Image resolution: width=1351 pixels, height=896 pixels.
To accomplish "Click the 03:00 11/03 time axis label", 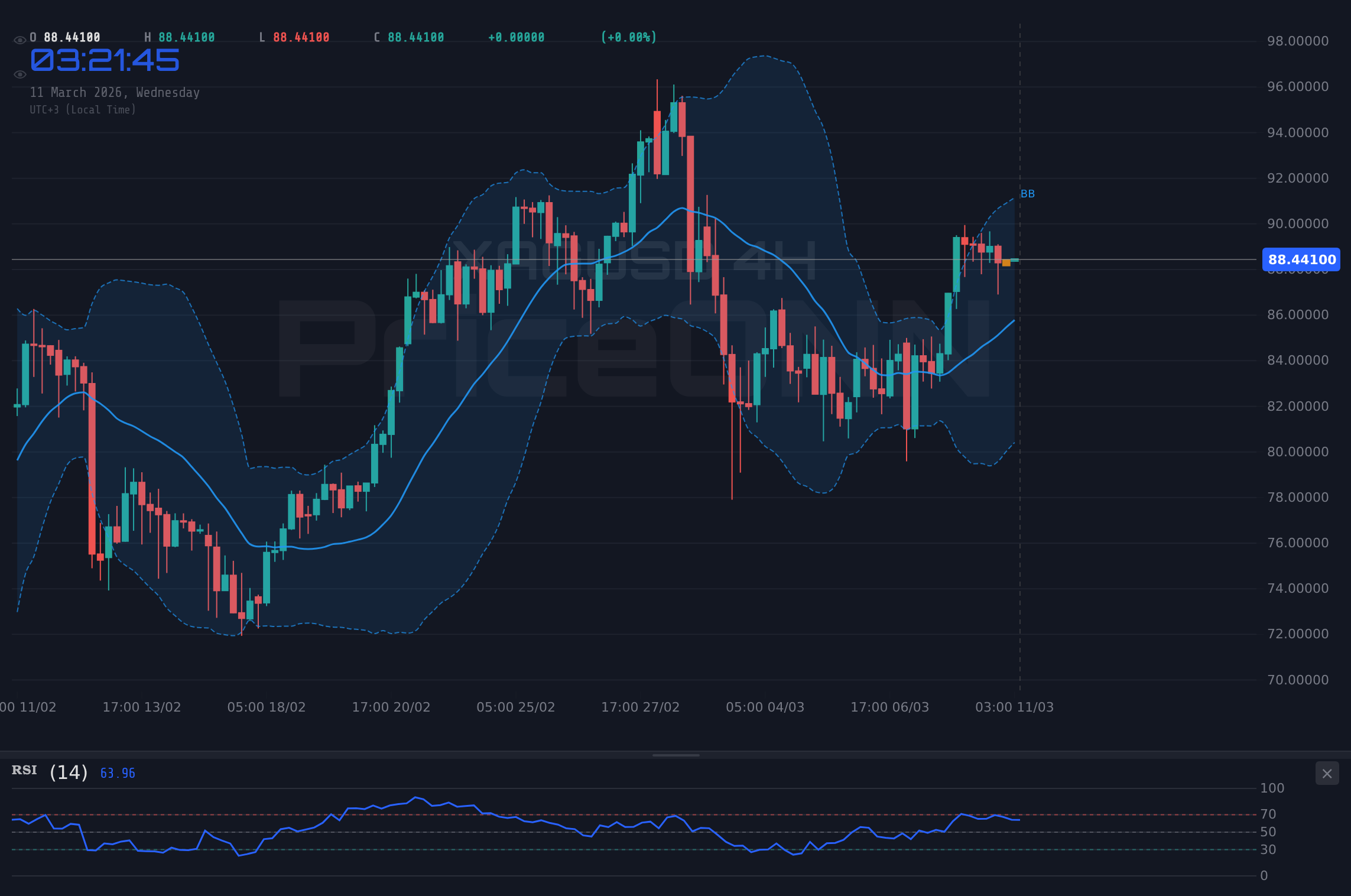I will click(1015, 706).
